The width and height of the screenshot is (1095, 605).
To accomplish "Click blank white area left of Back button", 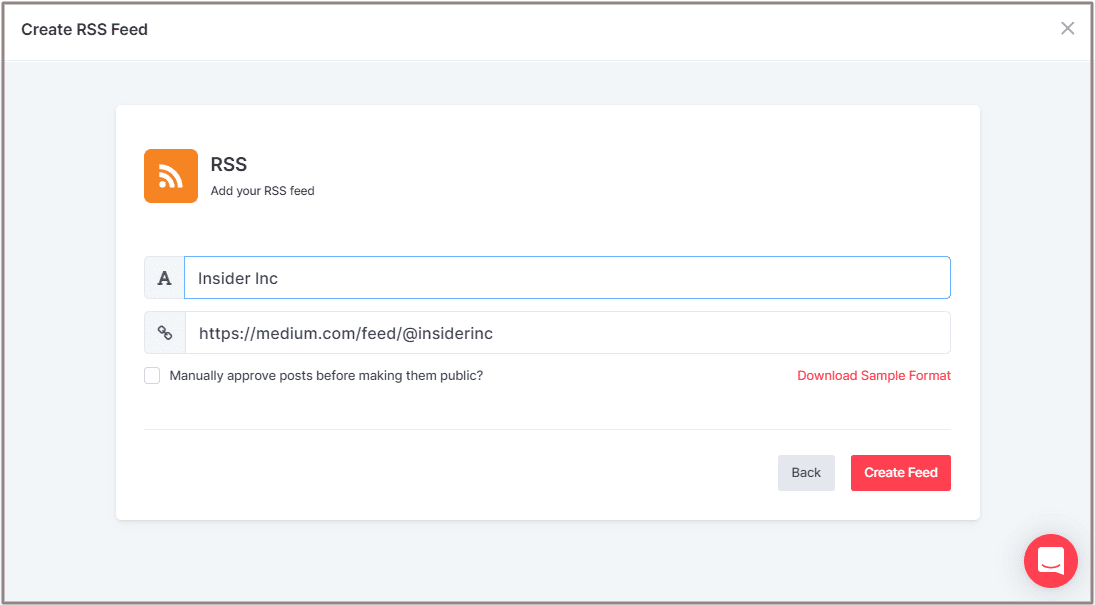I will tap(450, 473).
